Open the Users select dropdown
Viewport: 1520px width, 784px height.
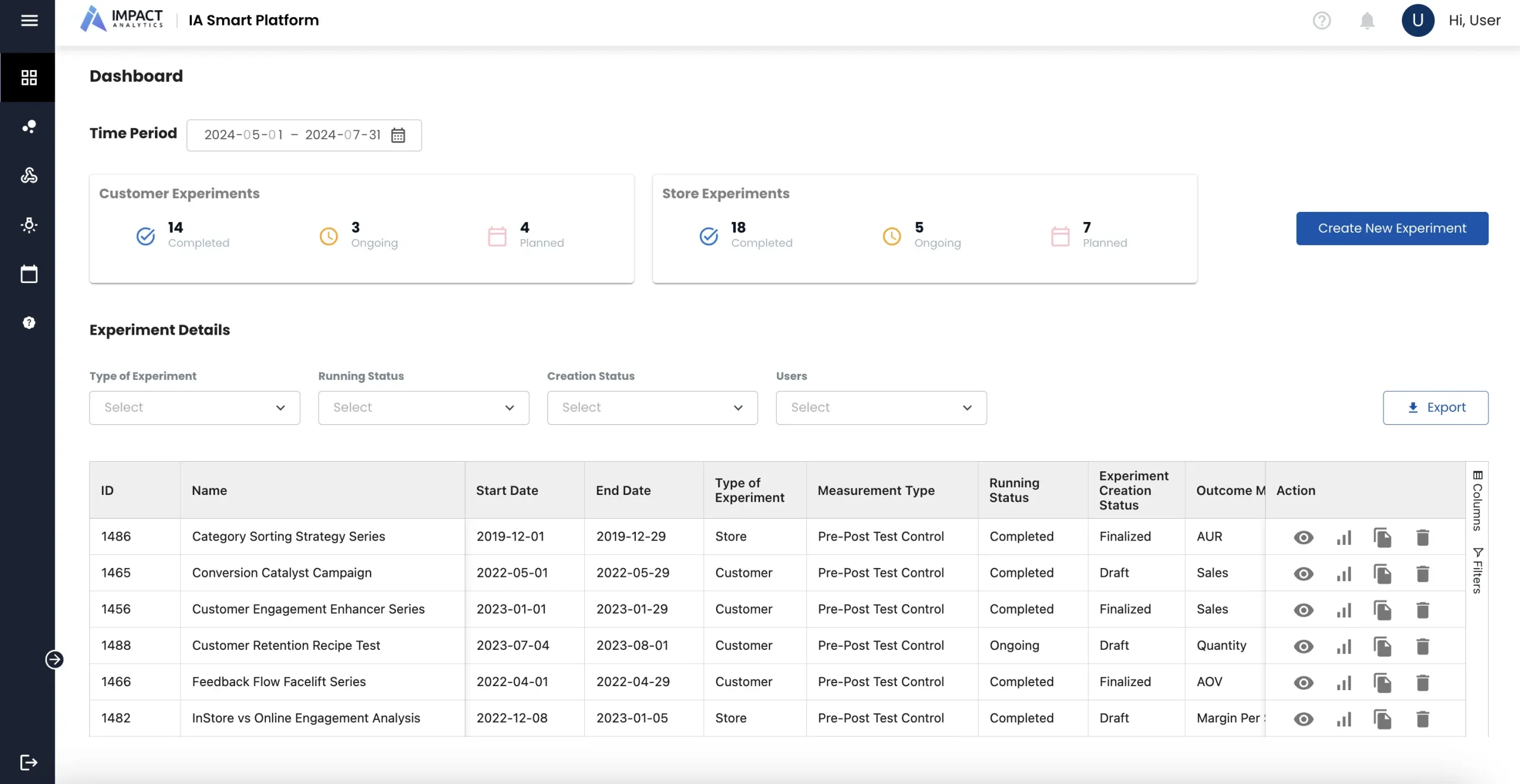pyautogui.click(x=881, y=408)
